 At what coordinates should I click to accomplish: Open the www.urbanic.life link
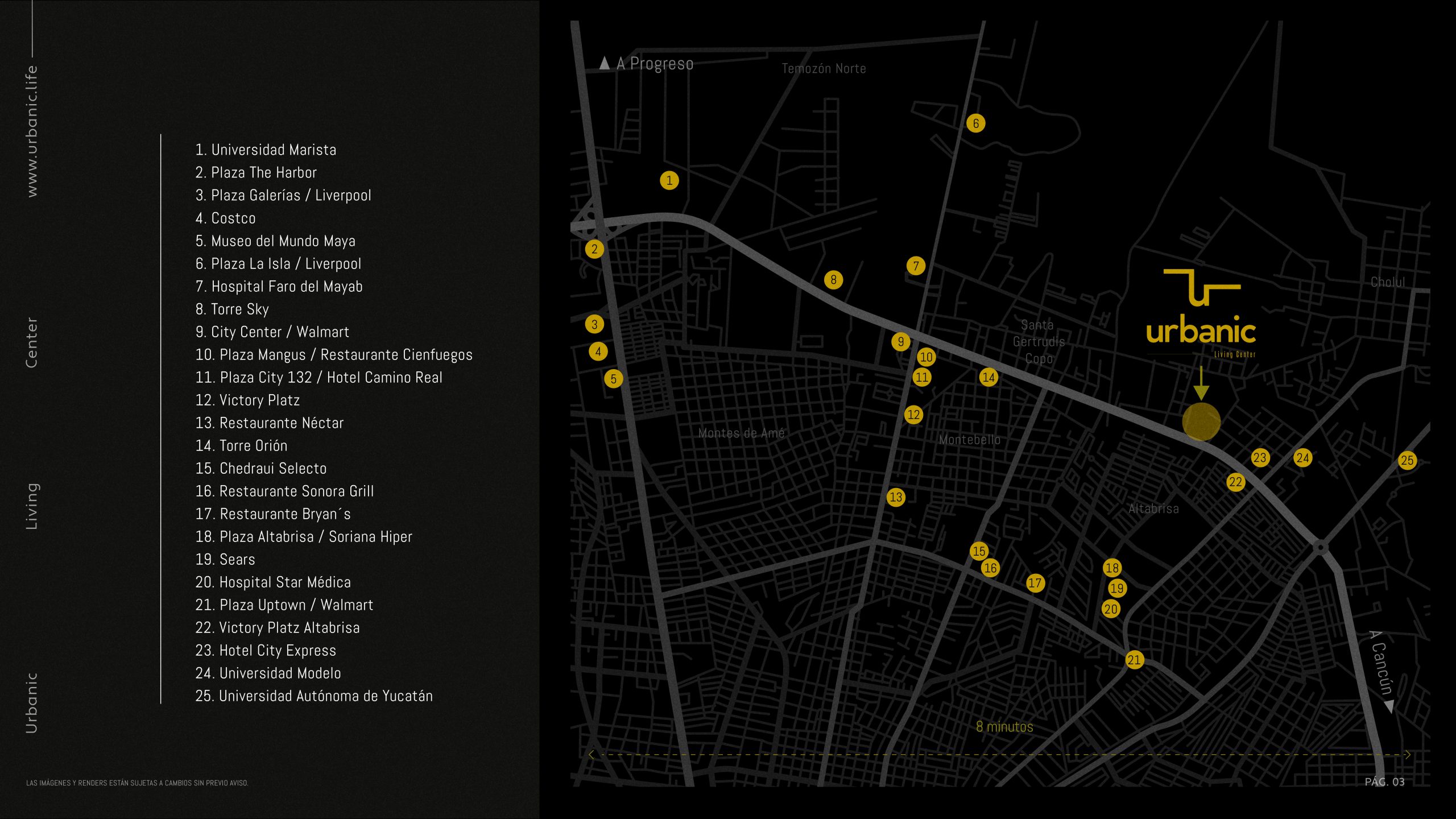(32, 131)
